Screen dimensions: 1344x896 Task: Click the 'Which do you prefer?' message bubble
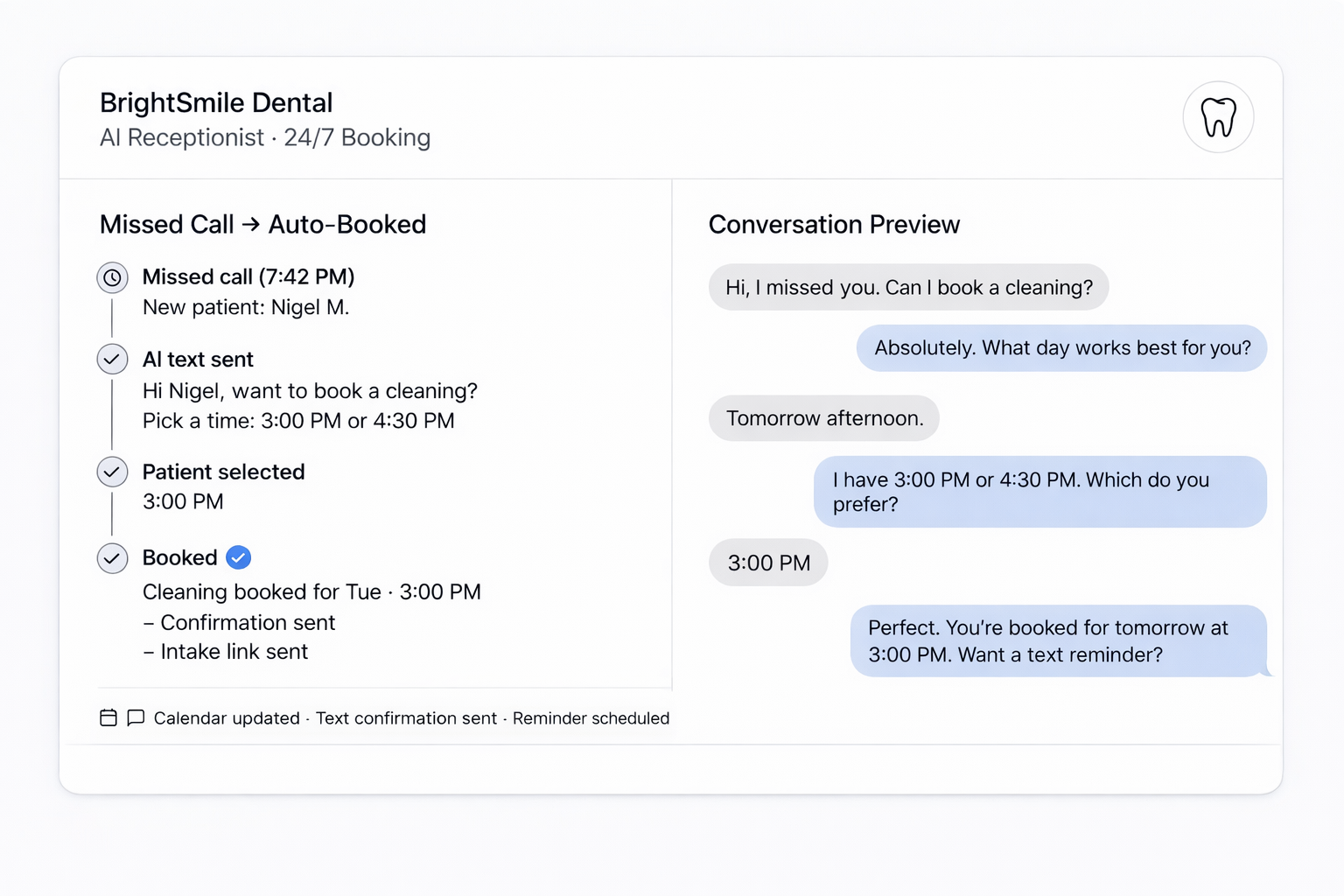[x=1039, y=492]
